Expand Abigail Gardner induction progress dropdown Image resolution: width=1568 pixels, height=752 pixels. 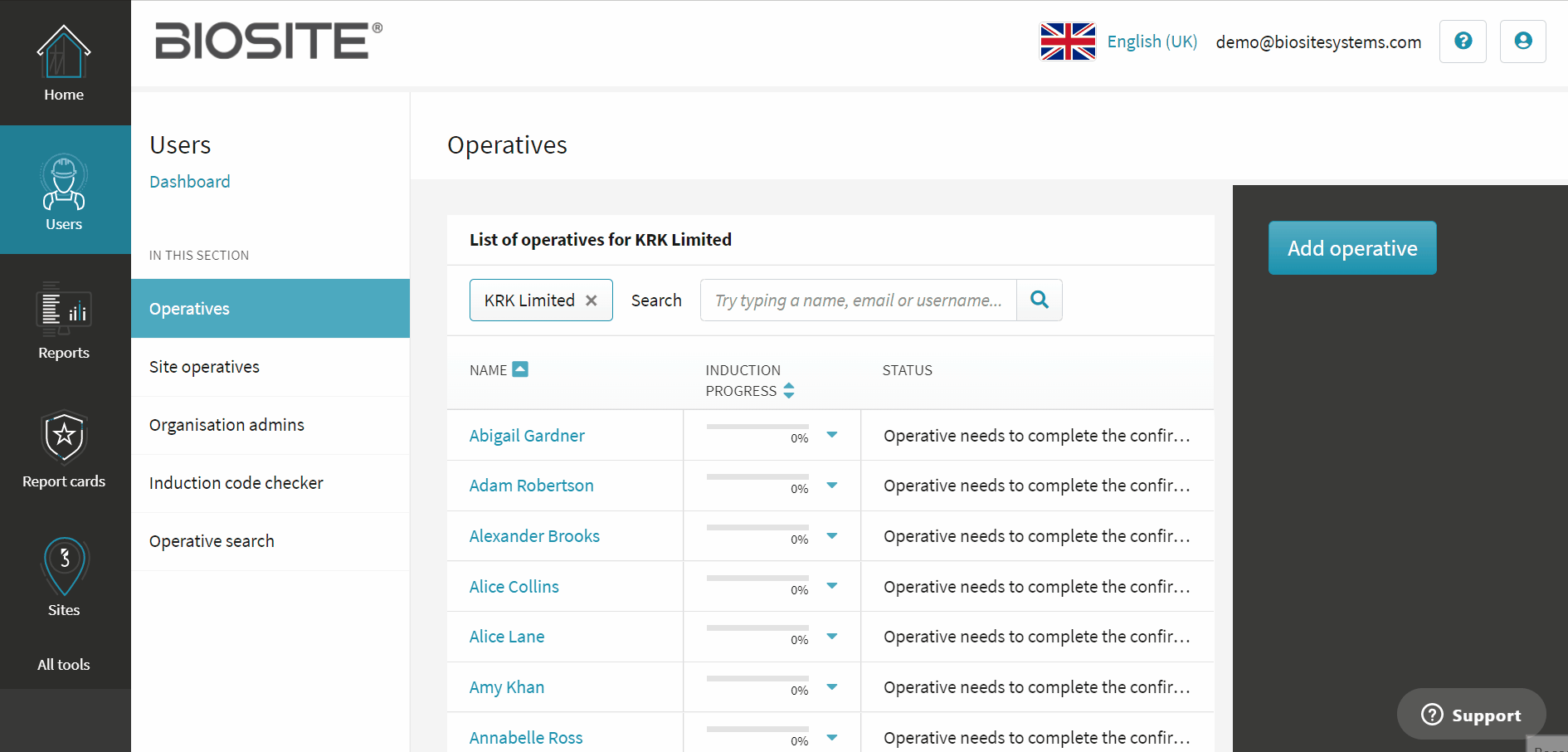(x=832, y=435)
